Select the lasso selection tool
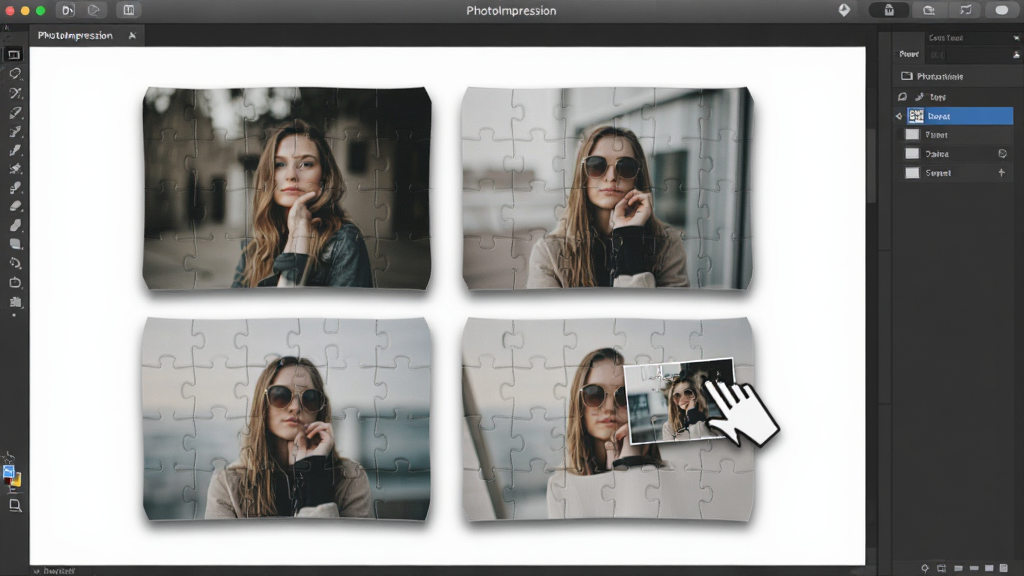 tap(14, 74)
